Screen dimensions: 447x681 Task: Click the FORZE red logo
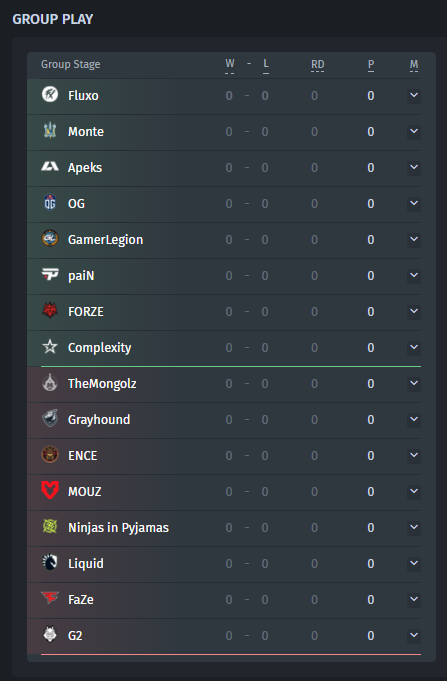tap(50, 311)
